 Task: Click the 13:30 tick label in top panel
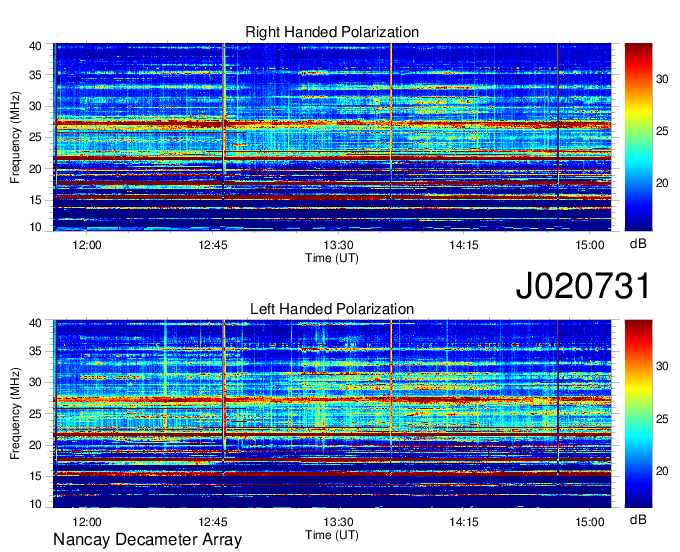click(x=338, y=245)
